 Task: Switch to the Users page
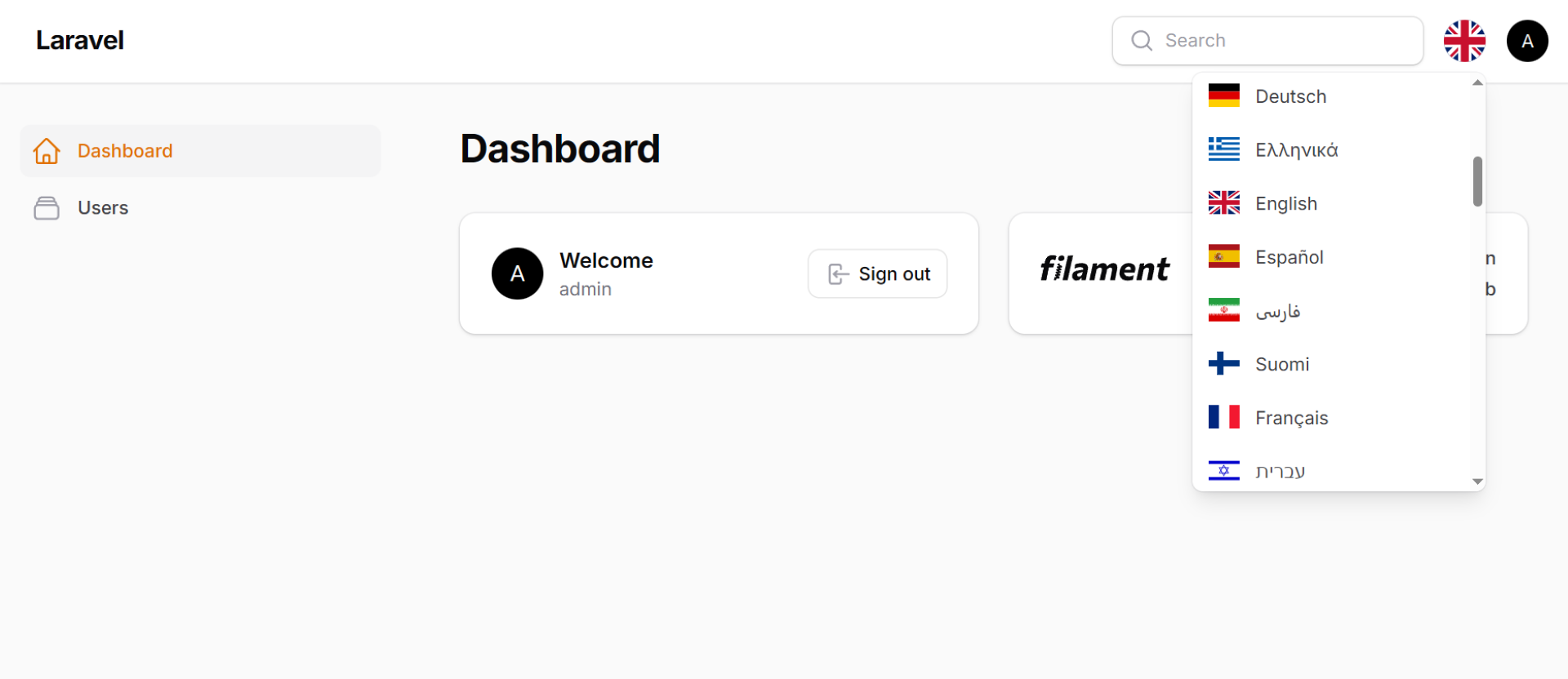103,208
